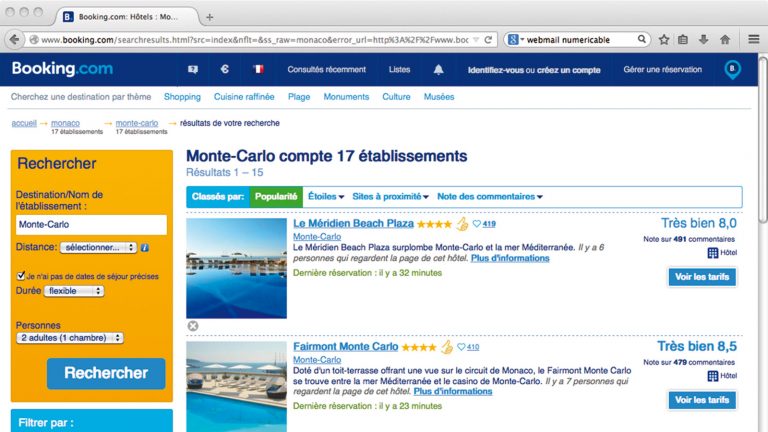The height and width of the screenshot is (432, 768).
Task: Choose the Shopping theme link
Action: (x=182, y=97)
